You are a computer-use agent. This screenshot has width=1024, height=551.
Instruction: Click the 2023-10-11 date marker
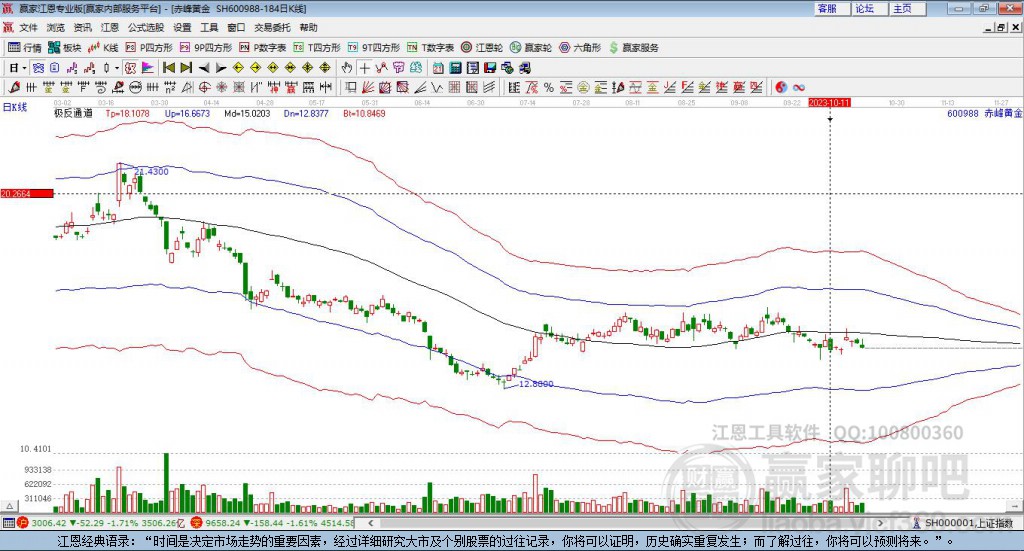829,102
